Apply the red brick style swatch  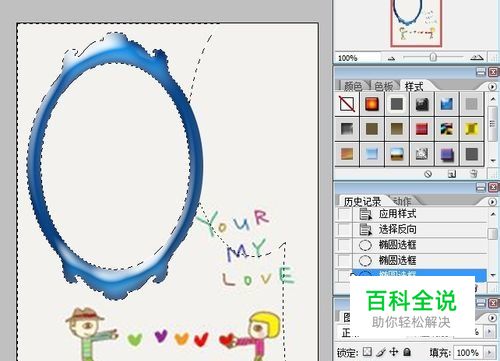pyautogui.click(x=422, y=129)
